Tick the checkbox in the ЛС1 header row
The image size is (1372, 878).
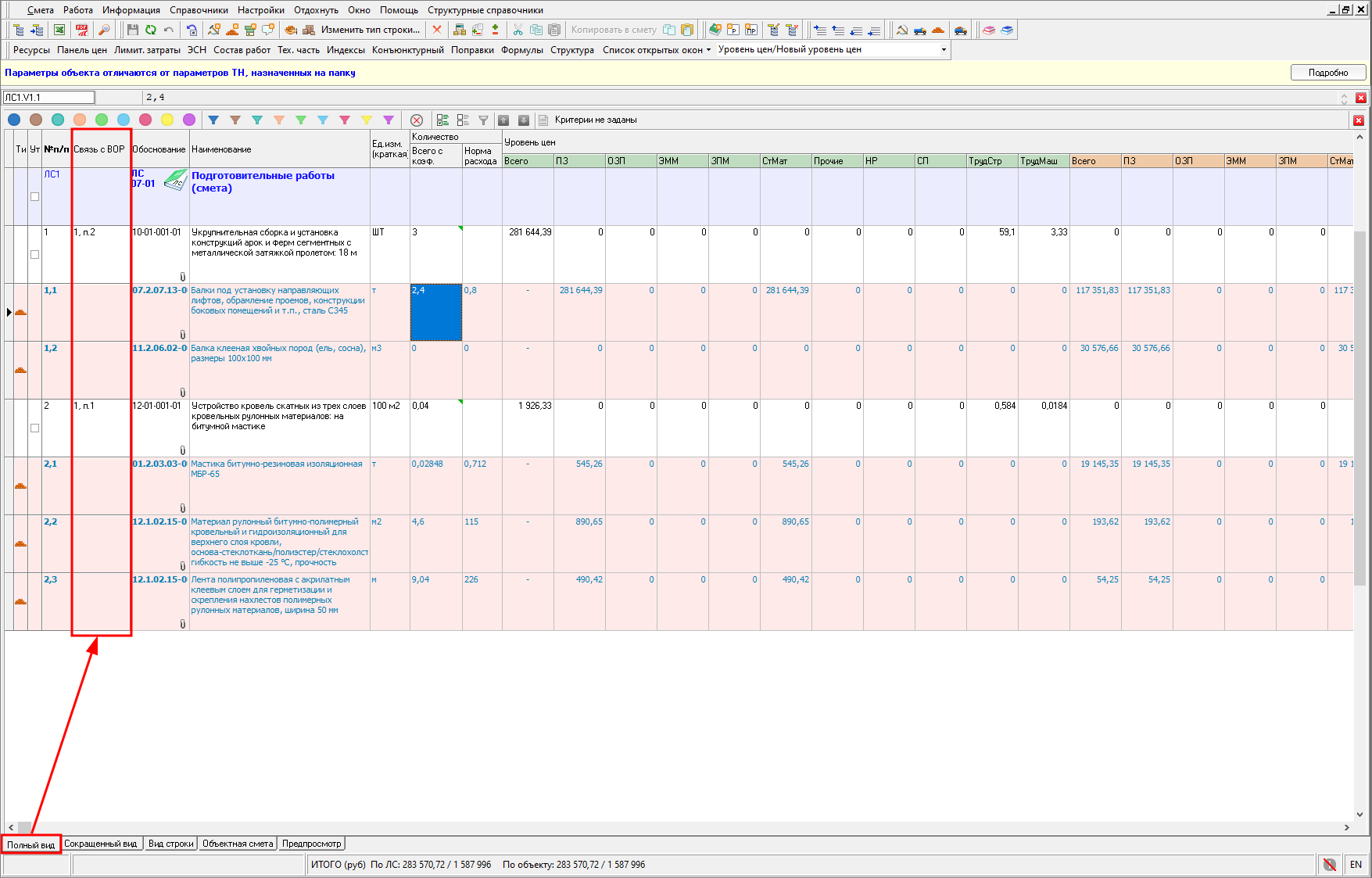[x=34, y=196]
